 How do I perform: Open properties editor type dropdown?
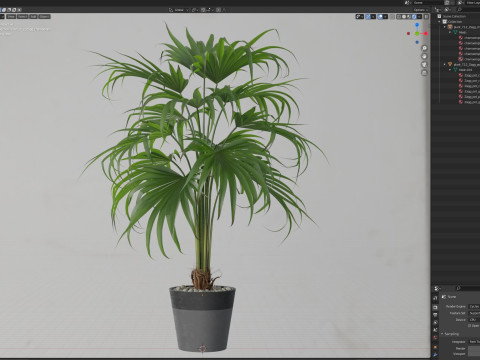pos(437,288)
